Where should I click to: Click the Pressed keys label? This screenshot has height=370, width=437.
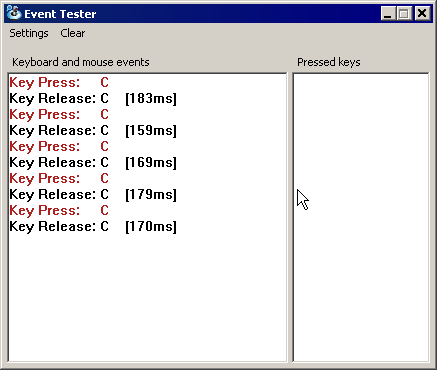click(329, 62)
